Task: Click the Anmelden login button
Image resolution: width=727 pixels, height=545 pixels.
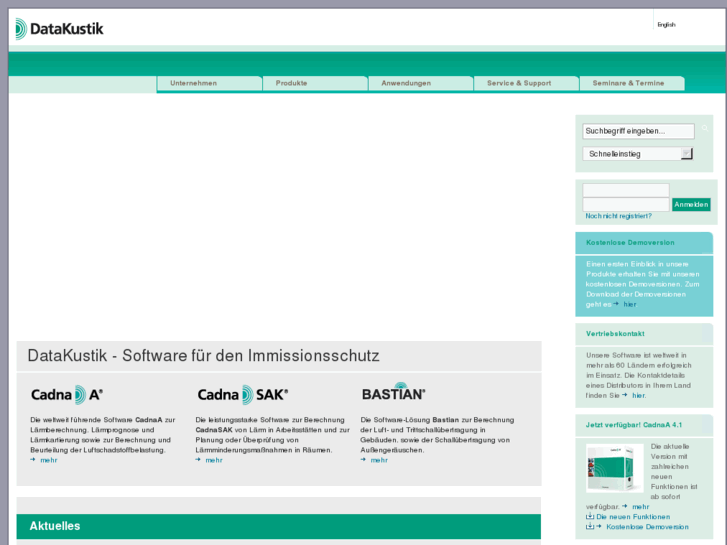Action: pos(691,205)
